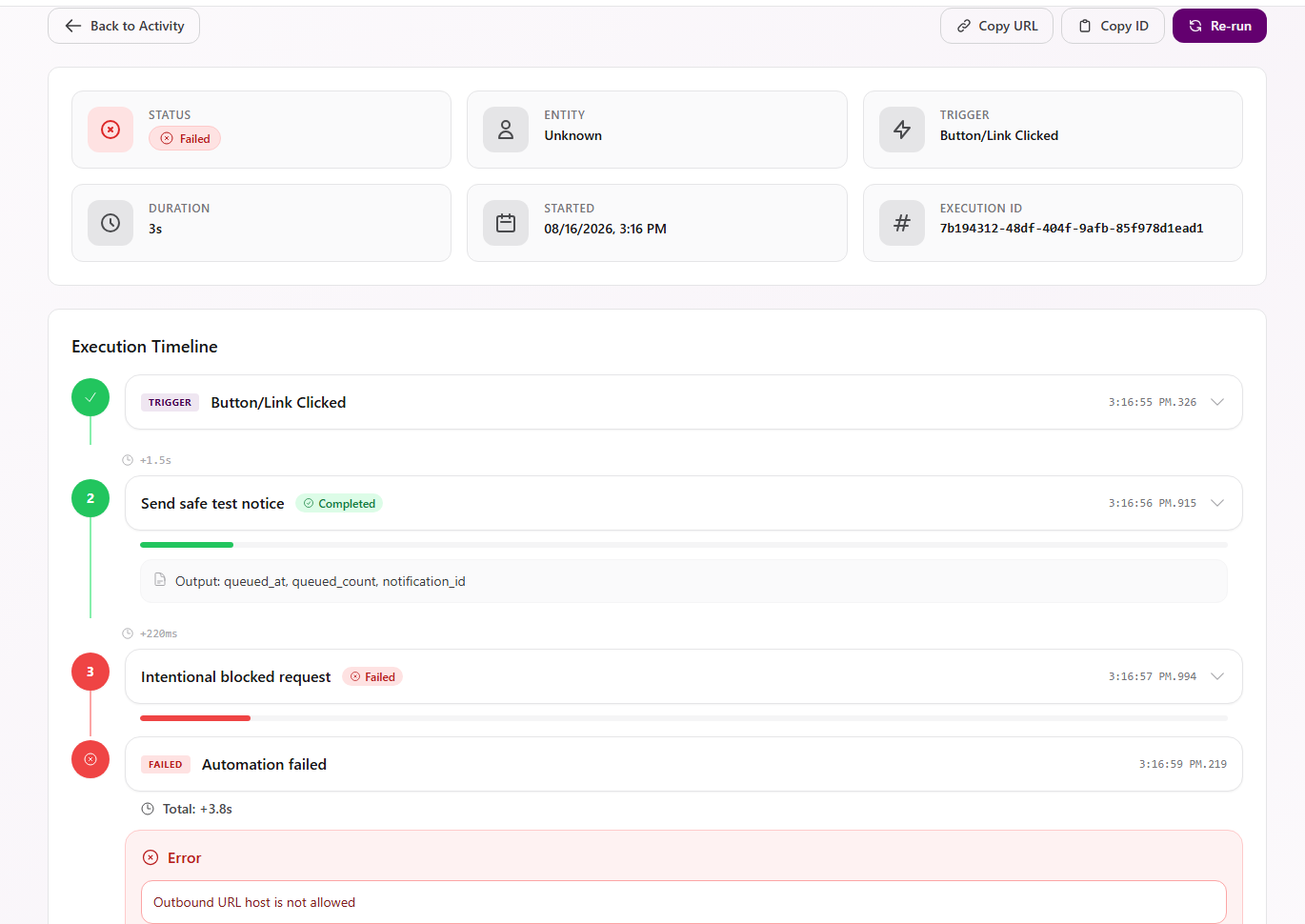
Task: Click the Failed badge on step 3
Action: click(x=372, y=676)
